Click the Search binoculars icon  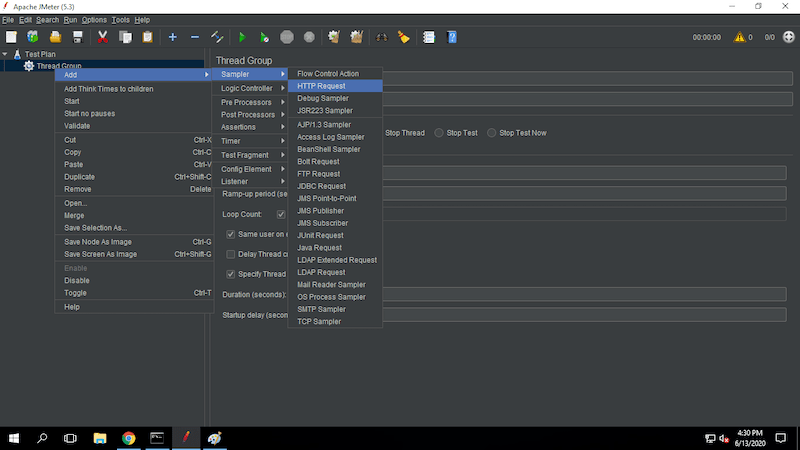tap(381, 37)
